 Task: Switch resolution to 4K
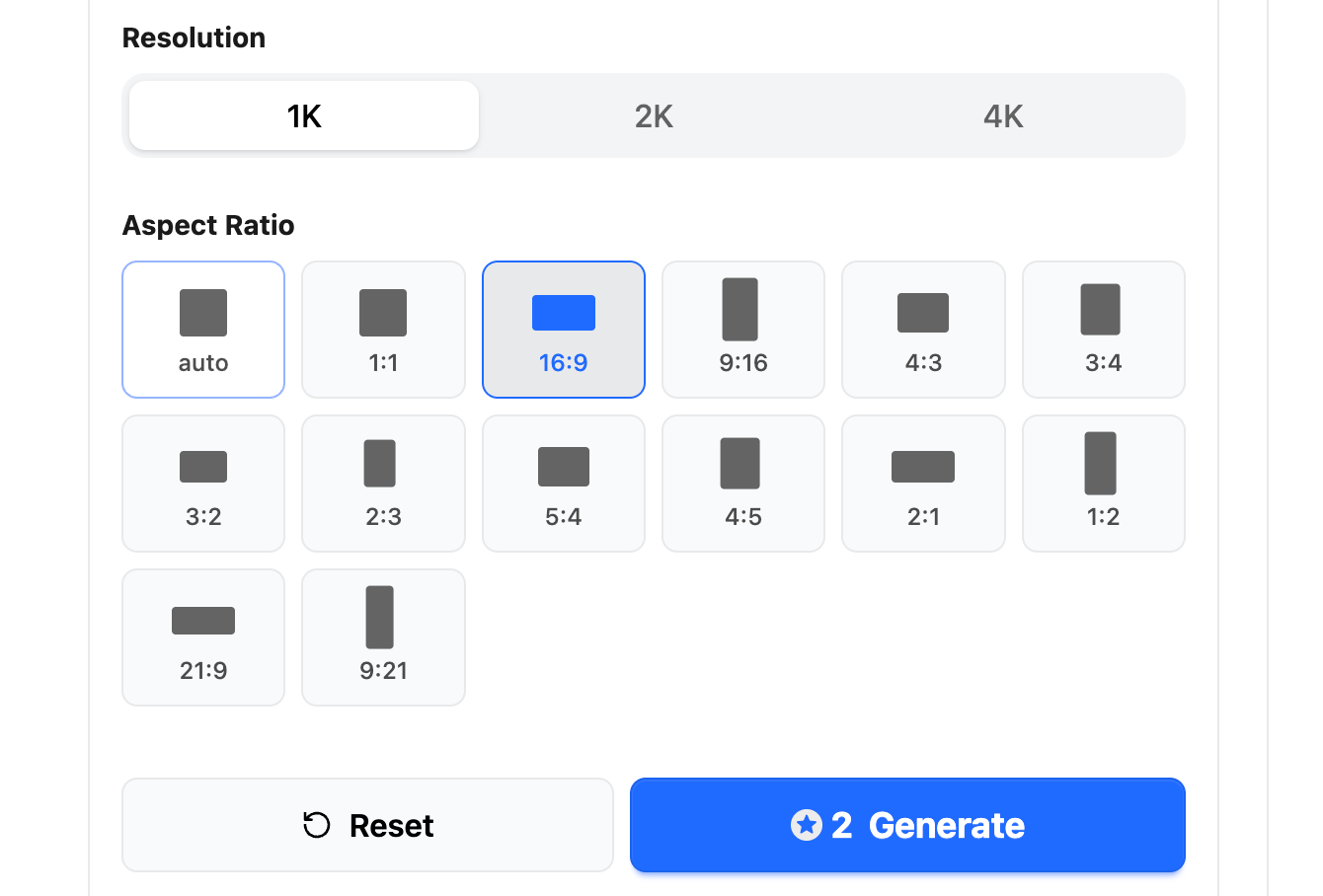[1003, 115]
